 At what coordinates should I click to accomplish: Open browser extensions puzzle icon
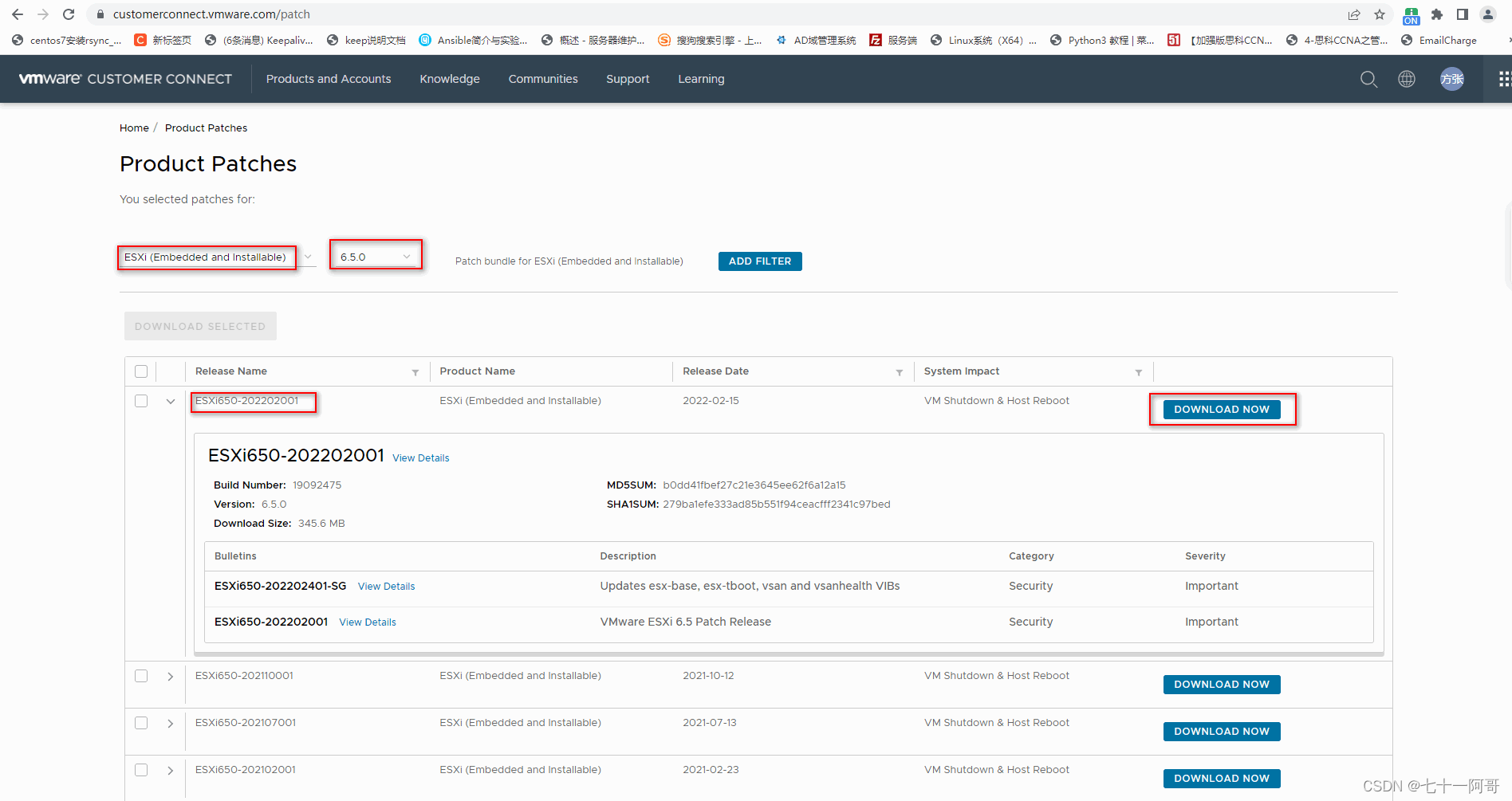[1437, 14]
